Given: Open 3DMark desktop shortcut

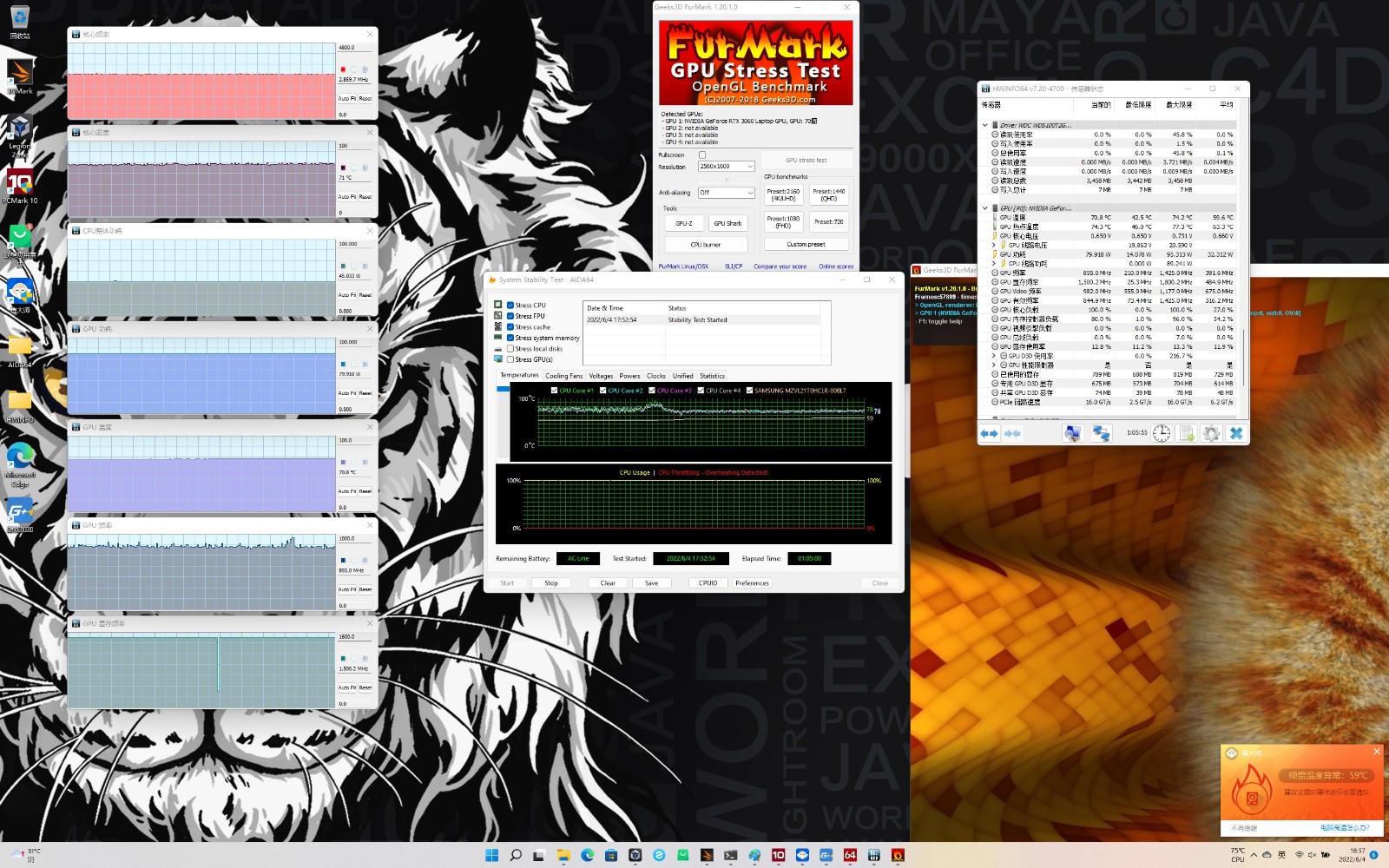Looking at the screenshot, I should [x=19, y=76].
